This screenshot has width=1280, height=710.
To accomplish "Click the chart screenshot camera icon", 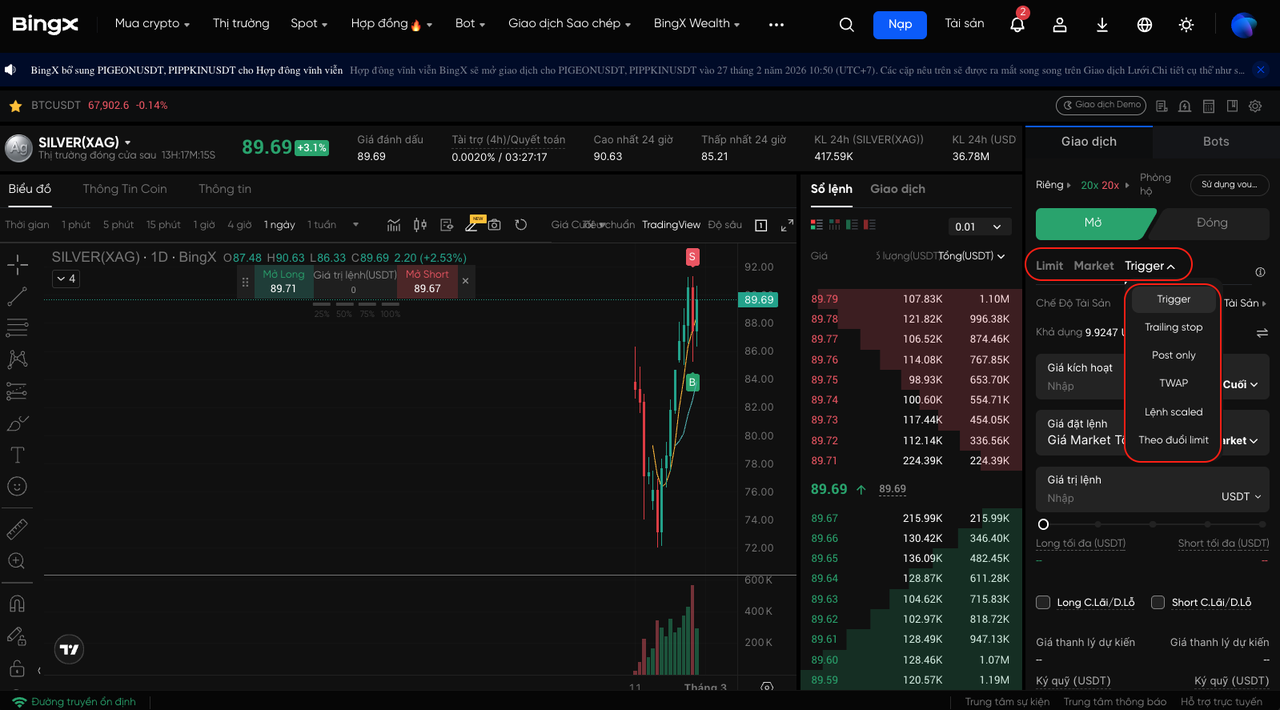I will (x=494, y=225).
